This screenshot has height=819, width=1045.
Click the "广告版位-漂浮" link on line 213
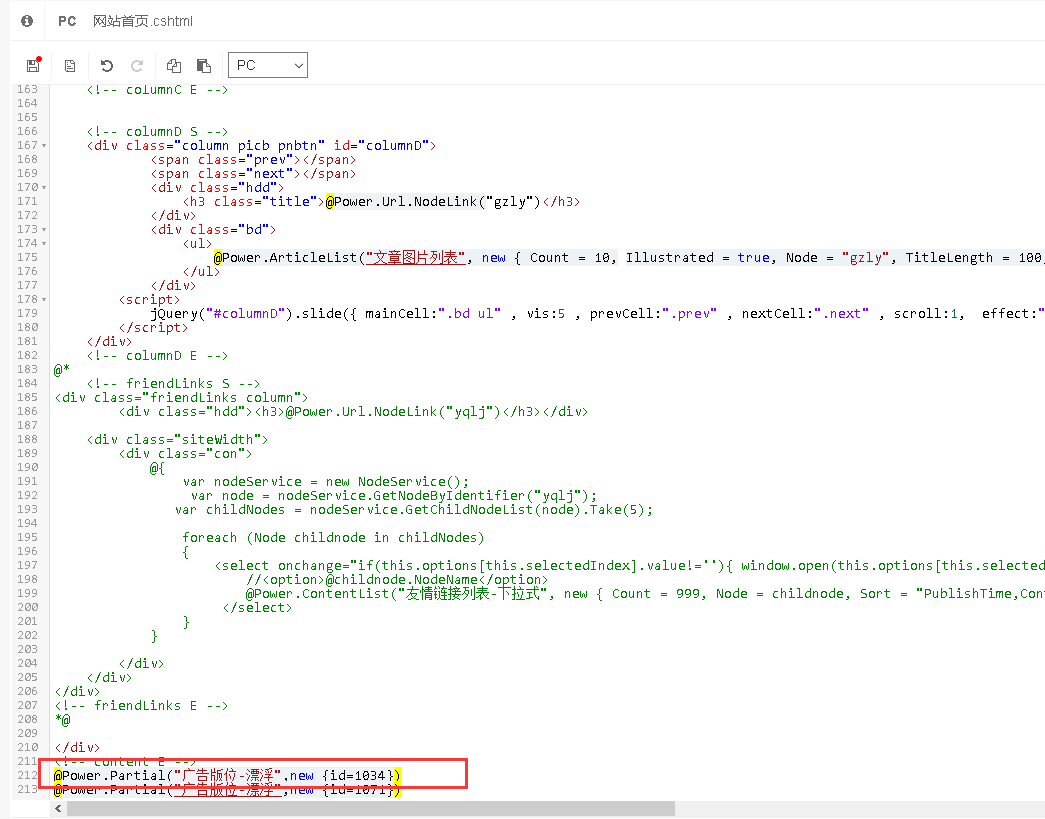coord(226,791)
